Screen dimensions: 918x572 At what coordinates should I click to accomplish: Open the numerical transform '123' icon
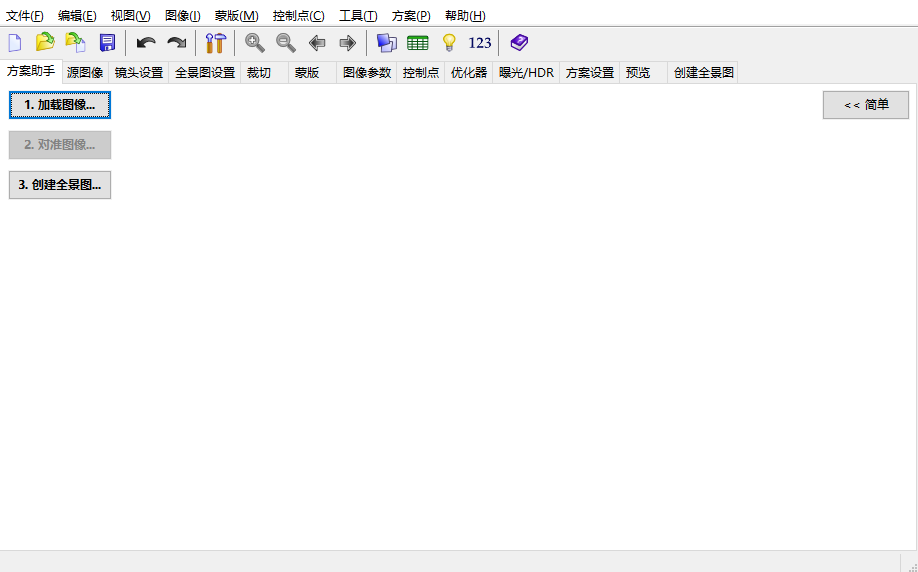point(480,42)
